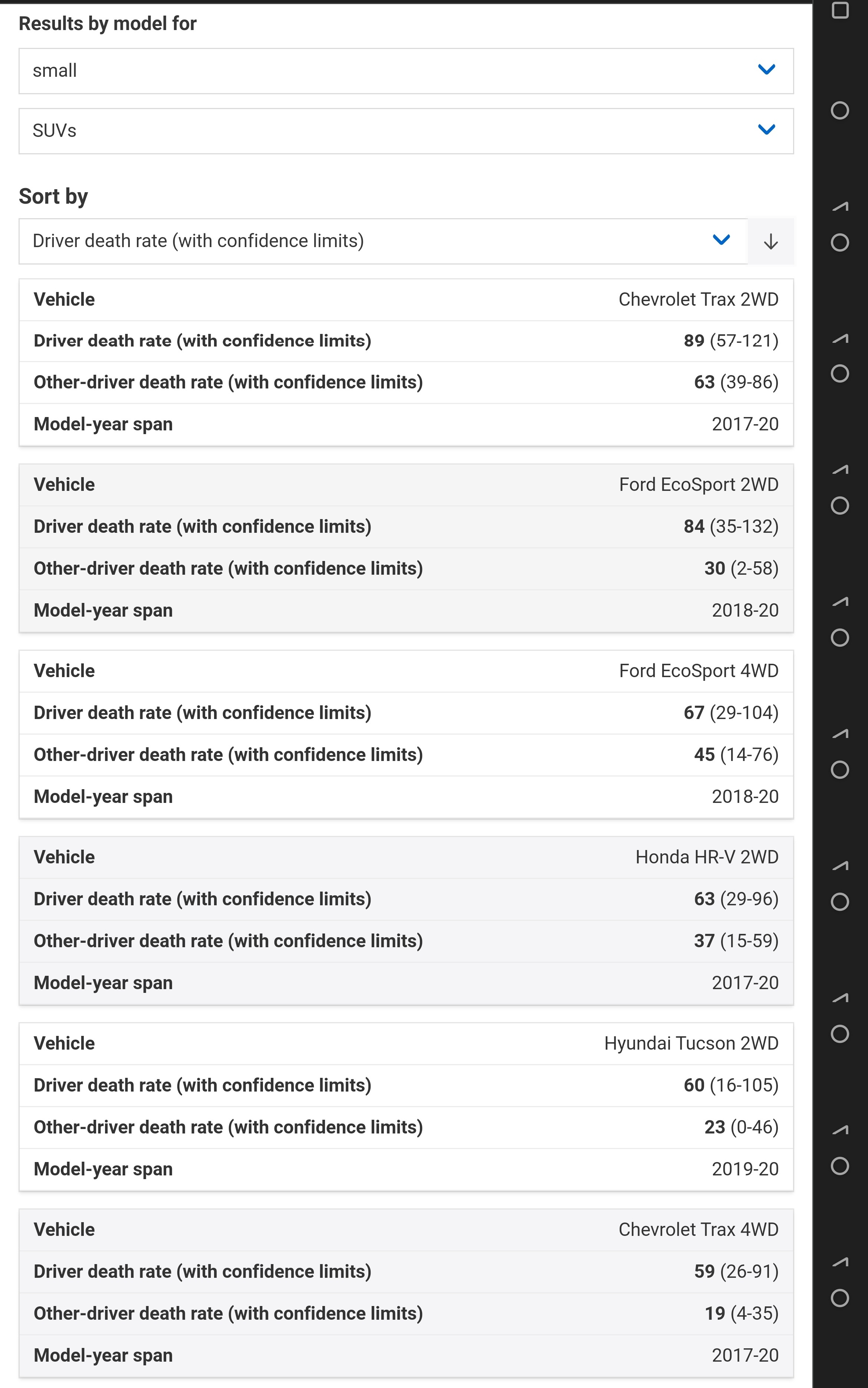Click the Chevrolet Trax 4WD vehicle name
This screenshot has width=868, height=1388.
click(698, 1230)
